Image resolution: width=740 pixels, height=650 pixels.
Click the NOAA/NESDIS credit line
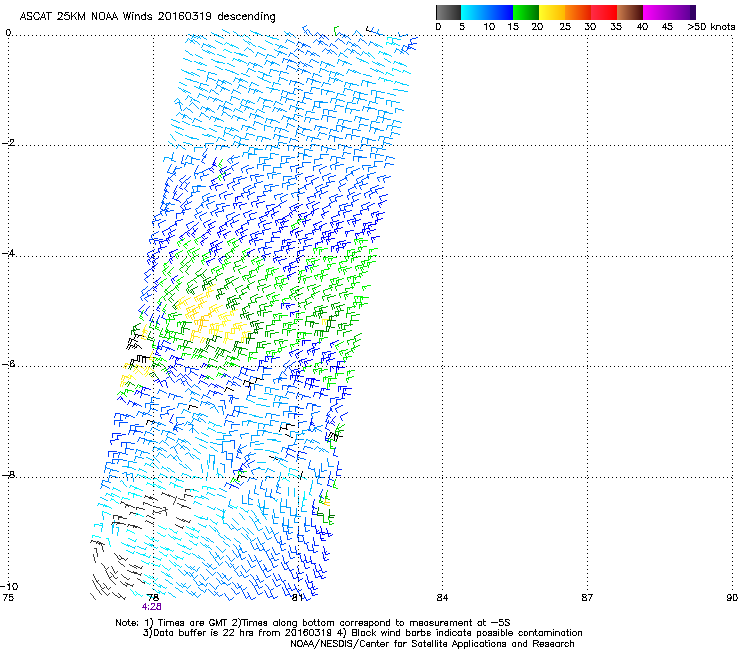click(432, 643)
